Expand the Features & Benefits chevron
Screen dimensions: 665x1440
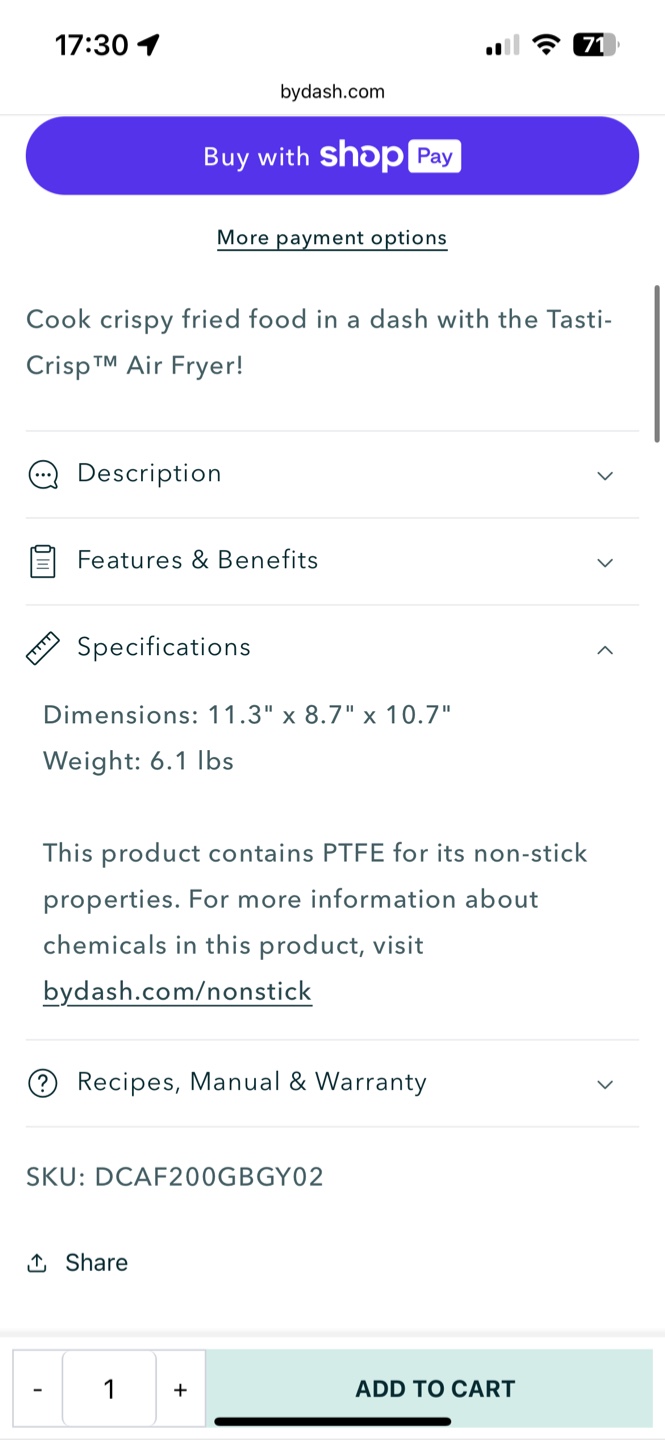(605, 562)
